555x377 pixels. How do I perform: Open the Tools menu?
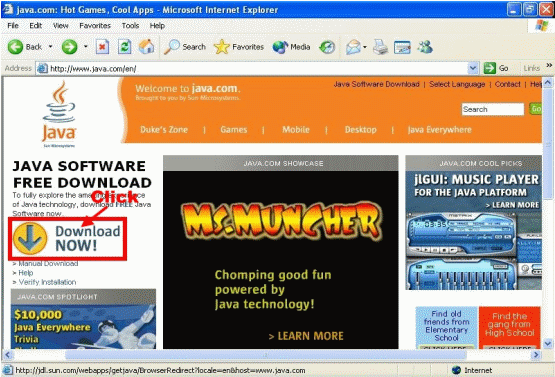[130, 25]
